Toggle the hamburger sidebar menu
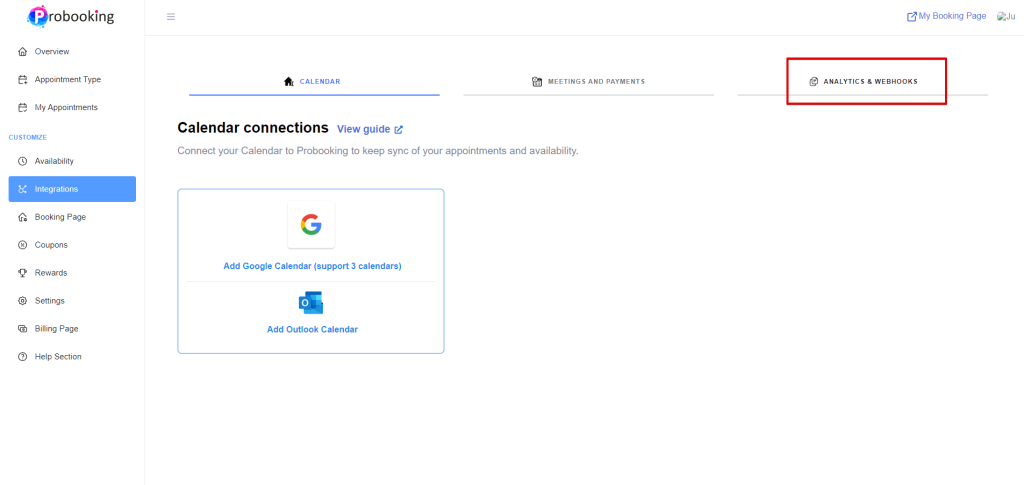 pos(171,16)
